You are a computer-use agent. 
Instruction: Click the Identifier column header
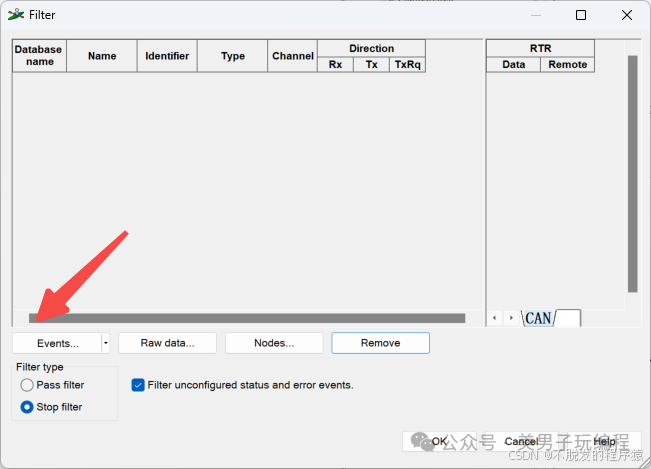point(167,56)
